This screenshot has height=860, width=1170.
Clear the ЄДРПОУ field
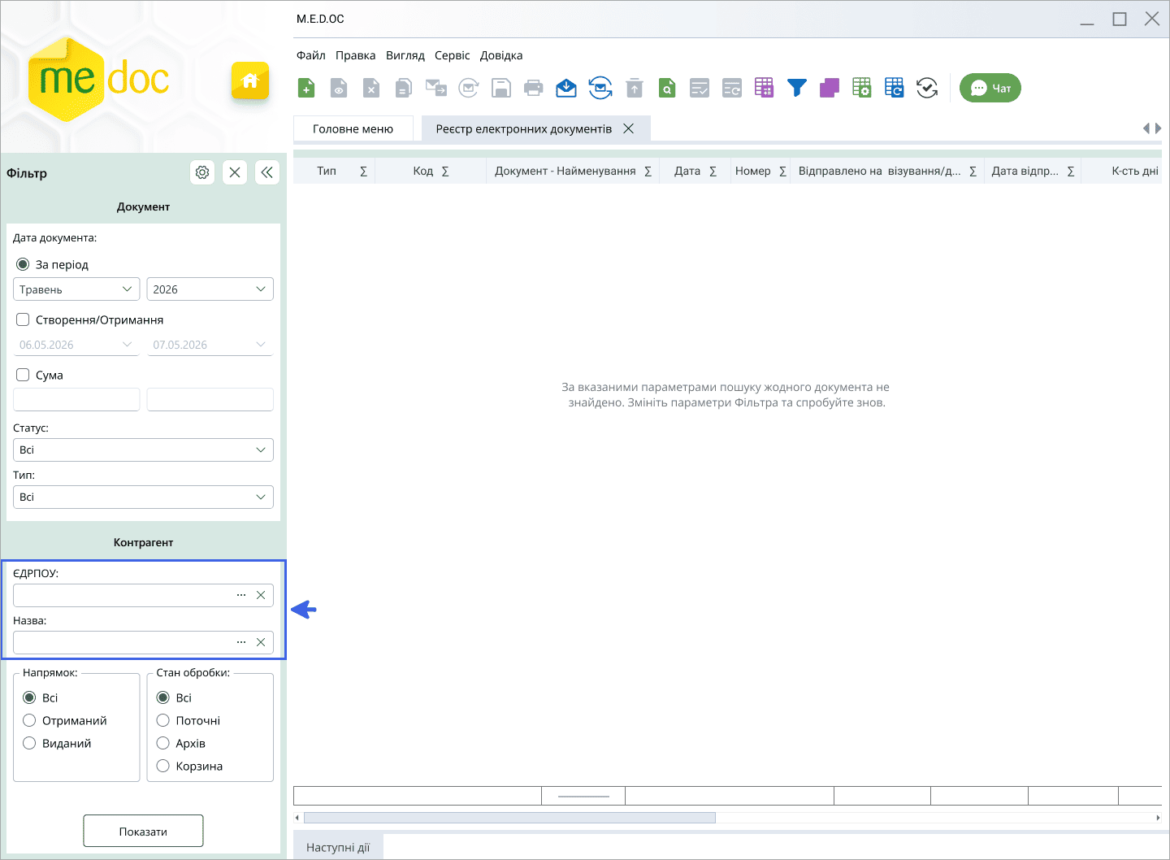pos(260,595)
